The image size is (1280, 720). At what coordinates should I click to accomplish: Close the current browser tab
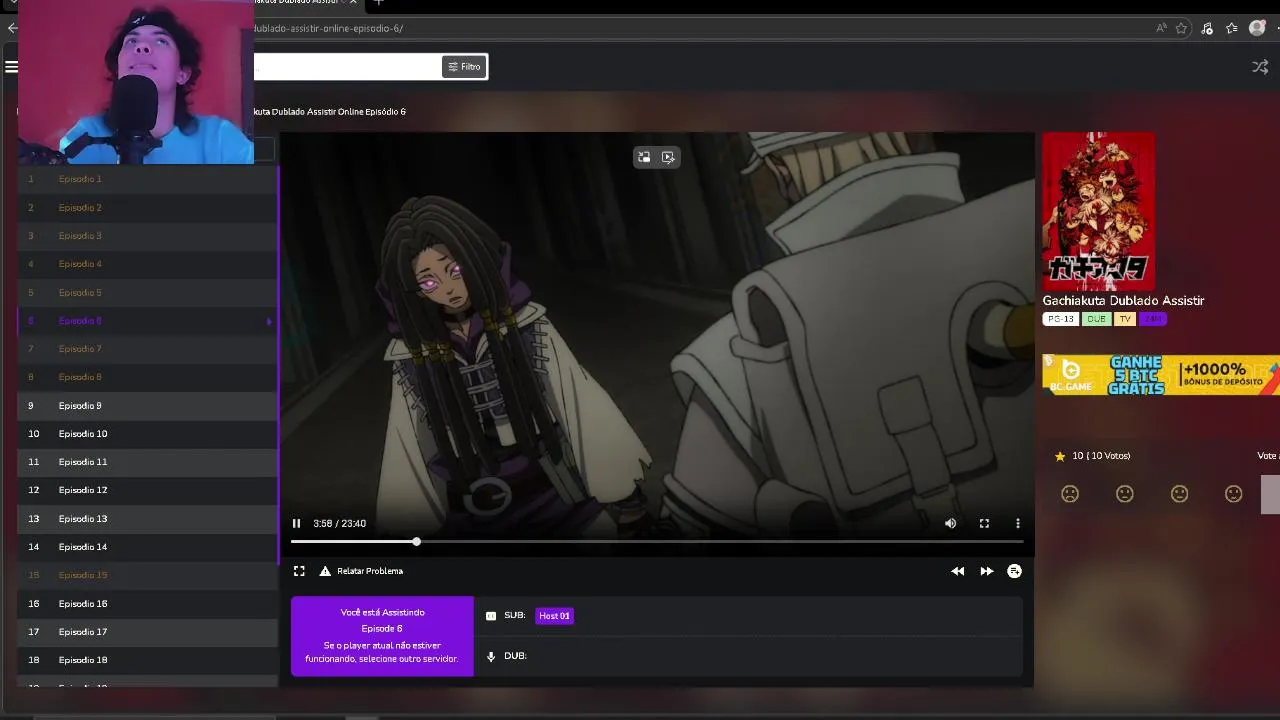tap(353, 3)
